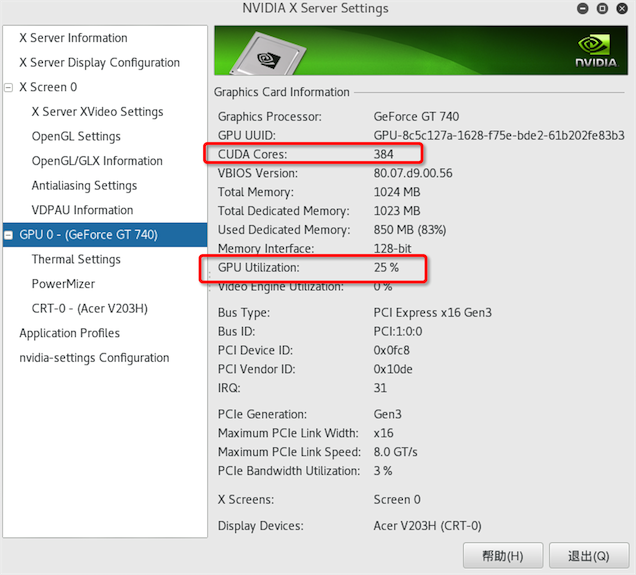Minimize the NVIDIA X Server Settings window

[x=583, y=9]
